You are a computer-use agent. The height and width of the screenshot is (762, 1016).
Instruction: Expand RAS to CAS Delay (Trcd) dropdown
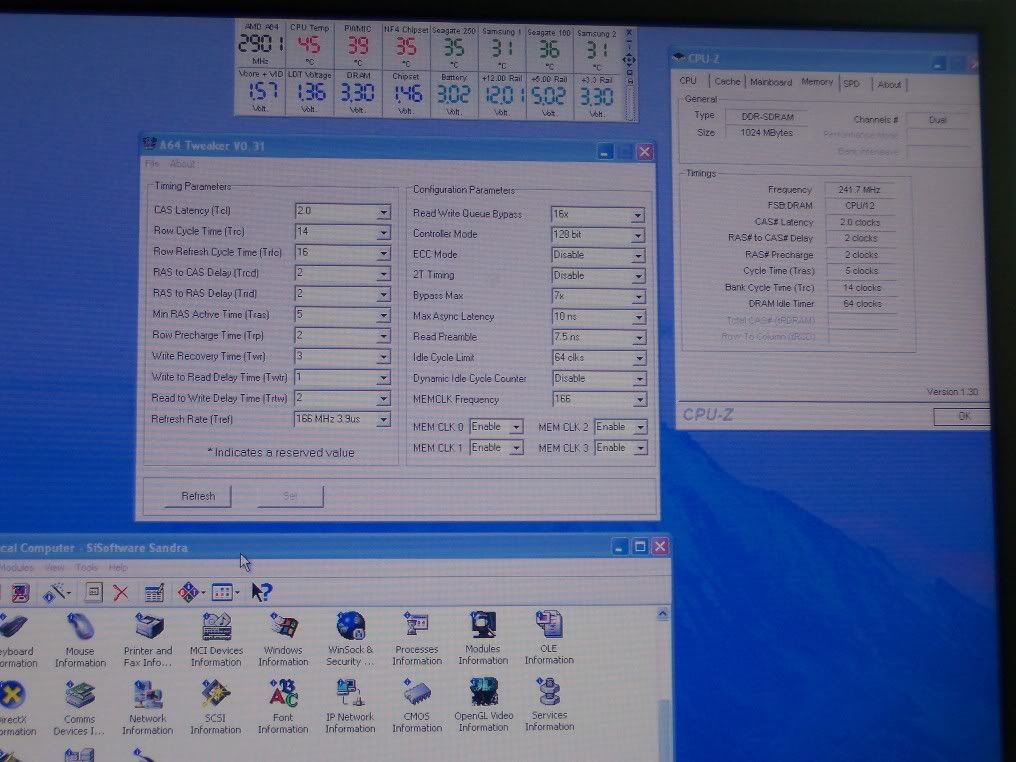click(384, 275)
